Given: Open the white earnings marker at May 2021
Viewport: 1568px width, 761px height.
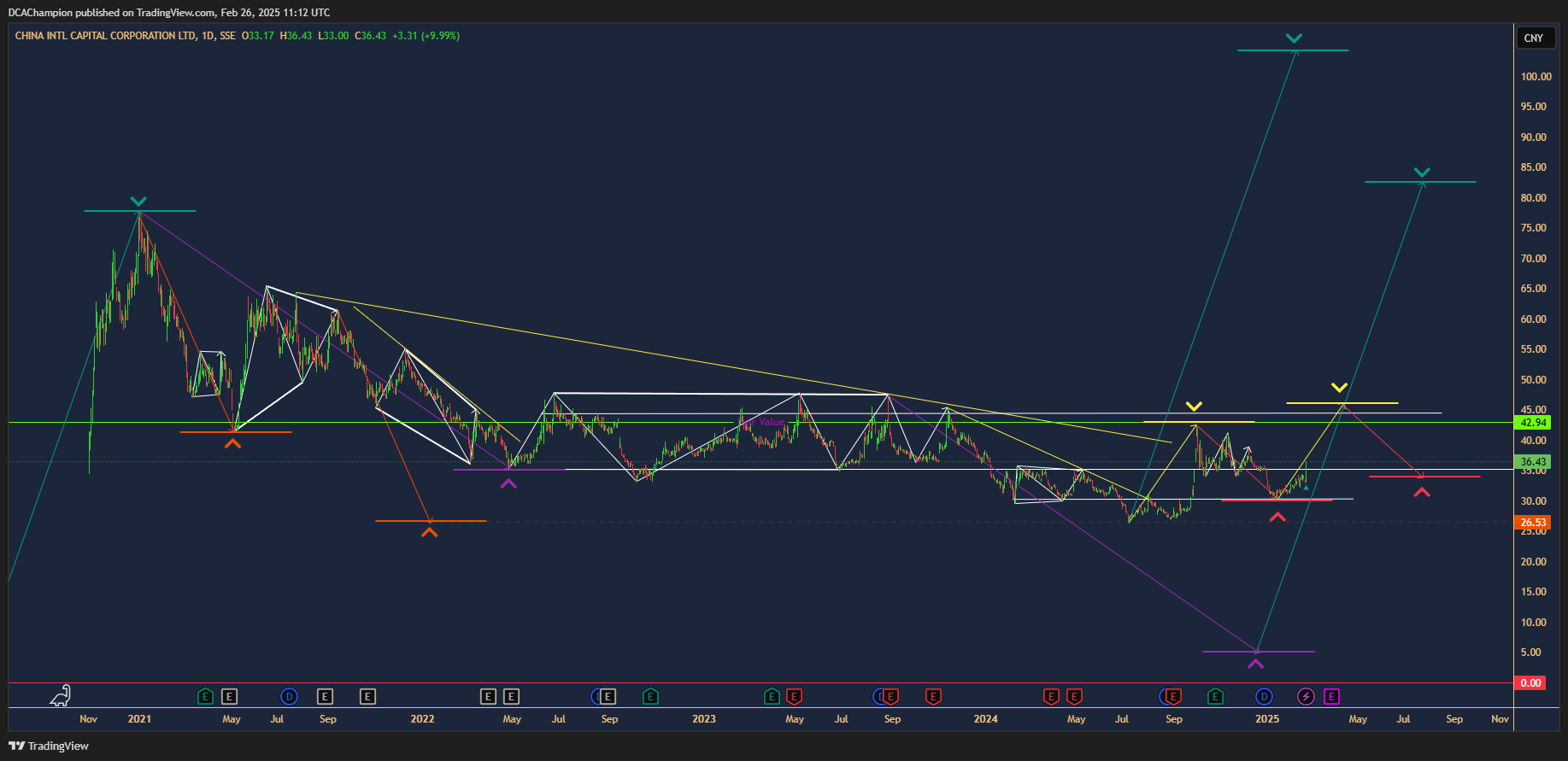Looking at the screenshot, I should tap(229, 697).
